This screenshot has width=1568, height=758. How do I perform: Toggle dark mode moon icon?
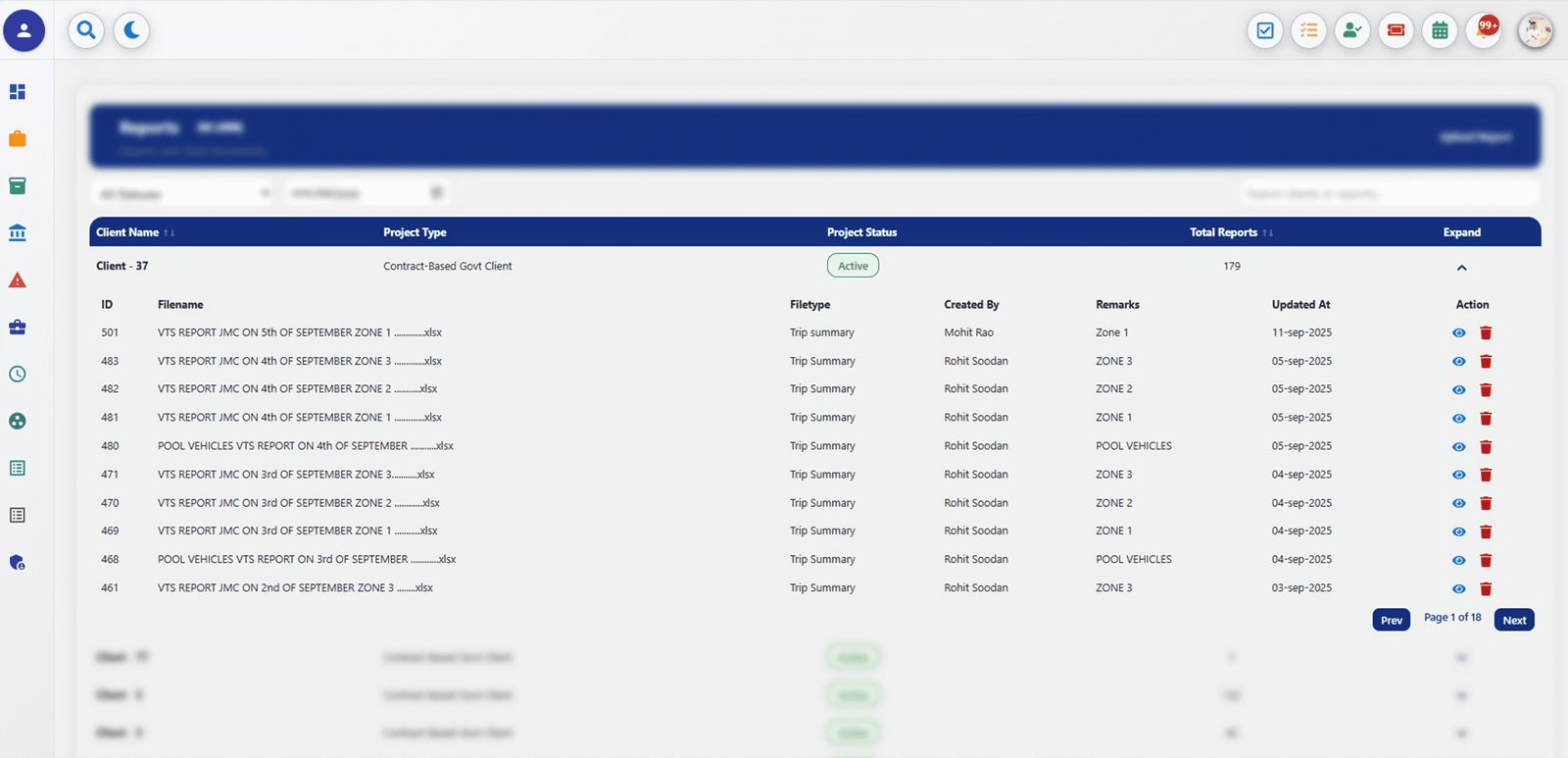(x=131, y=30)
